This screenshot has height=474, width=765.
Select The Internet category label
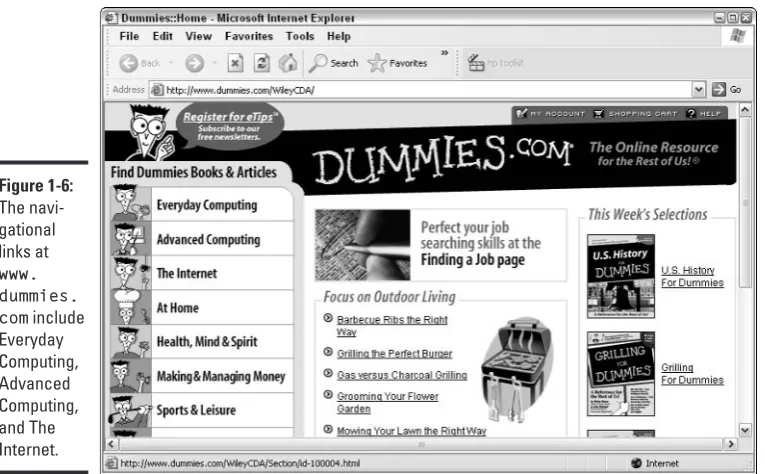(x=187, y=273)
